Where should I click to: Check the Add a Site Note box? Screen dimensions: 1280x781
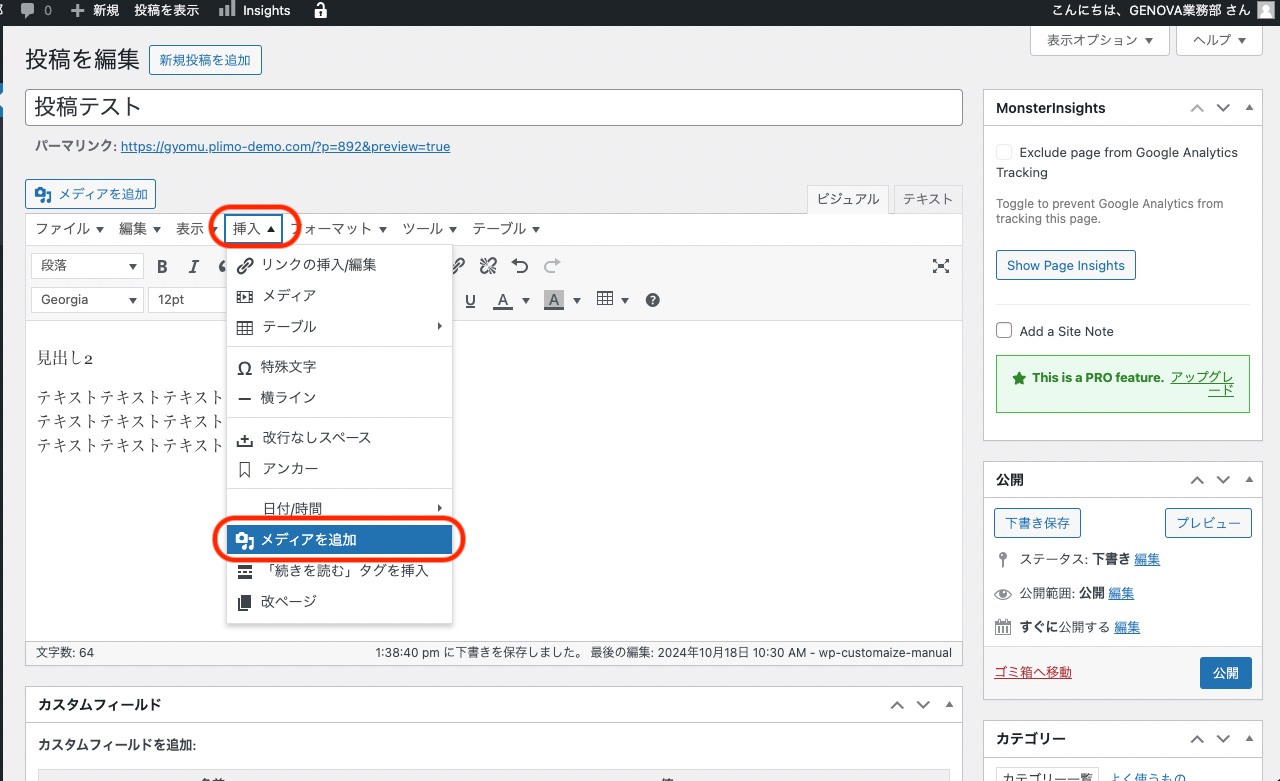(1004, 331)
